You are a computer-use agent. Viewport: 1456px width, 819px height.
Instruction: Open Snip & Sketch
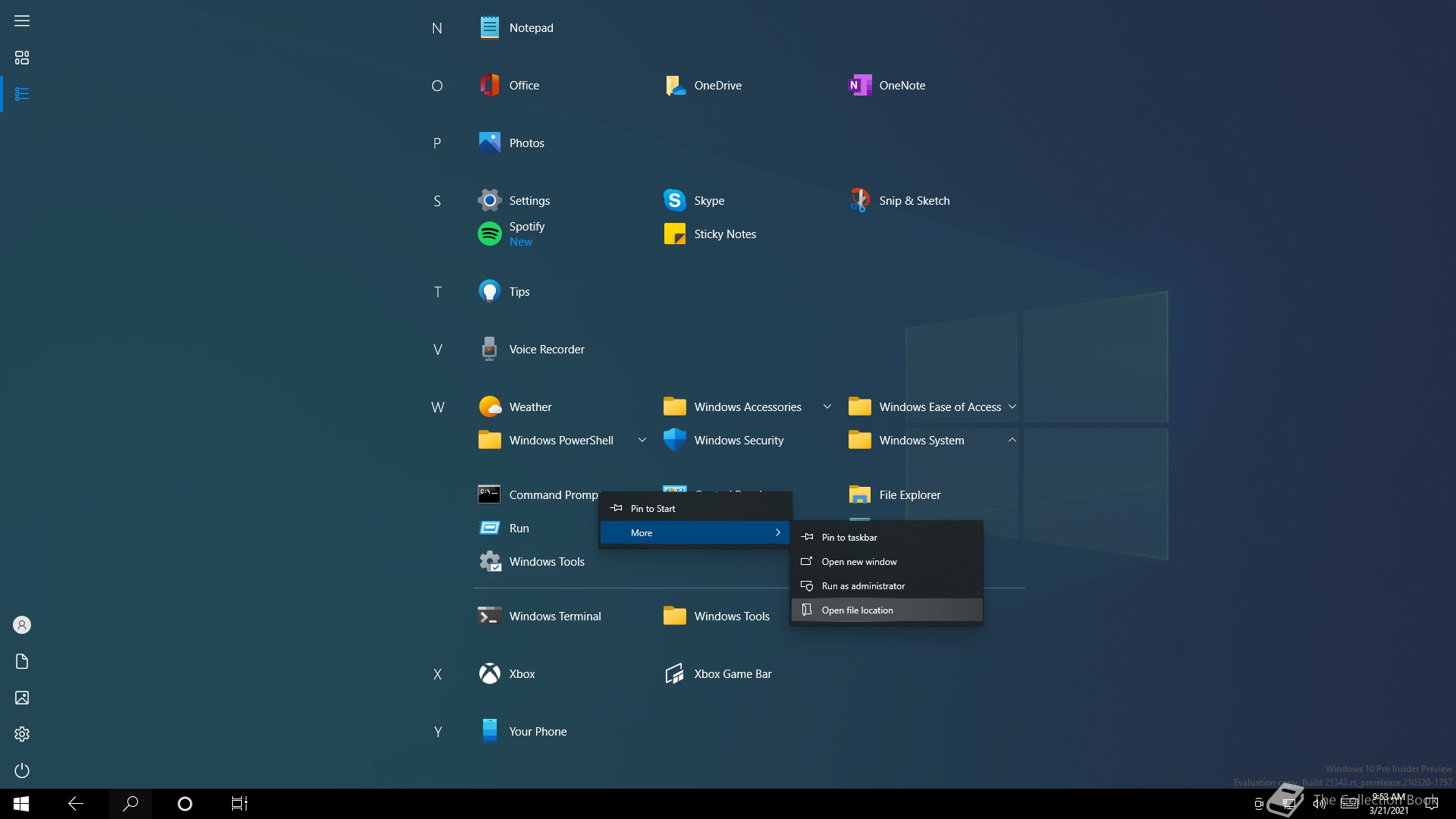click(899, 201)
